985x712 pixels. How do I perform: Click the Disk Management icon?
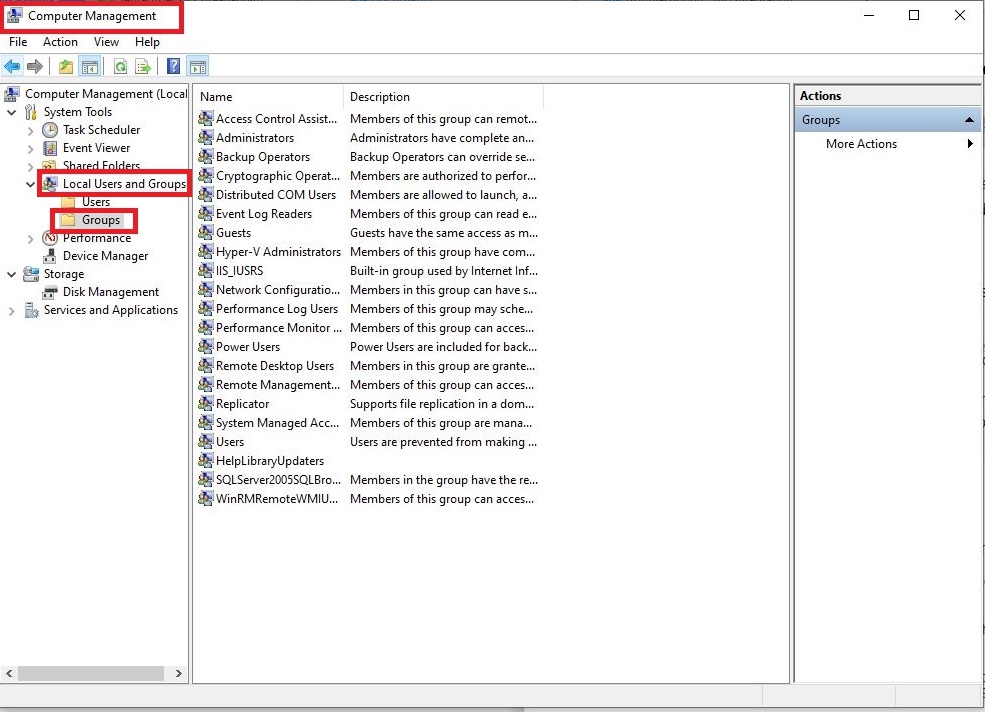pos(50,292)
